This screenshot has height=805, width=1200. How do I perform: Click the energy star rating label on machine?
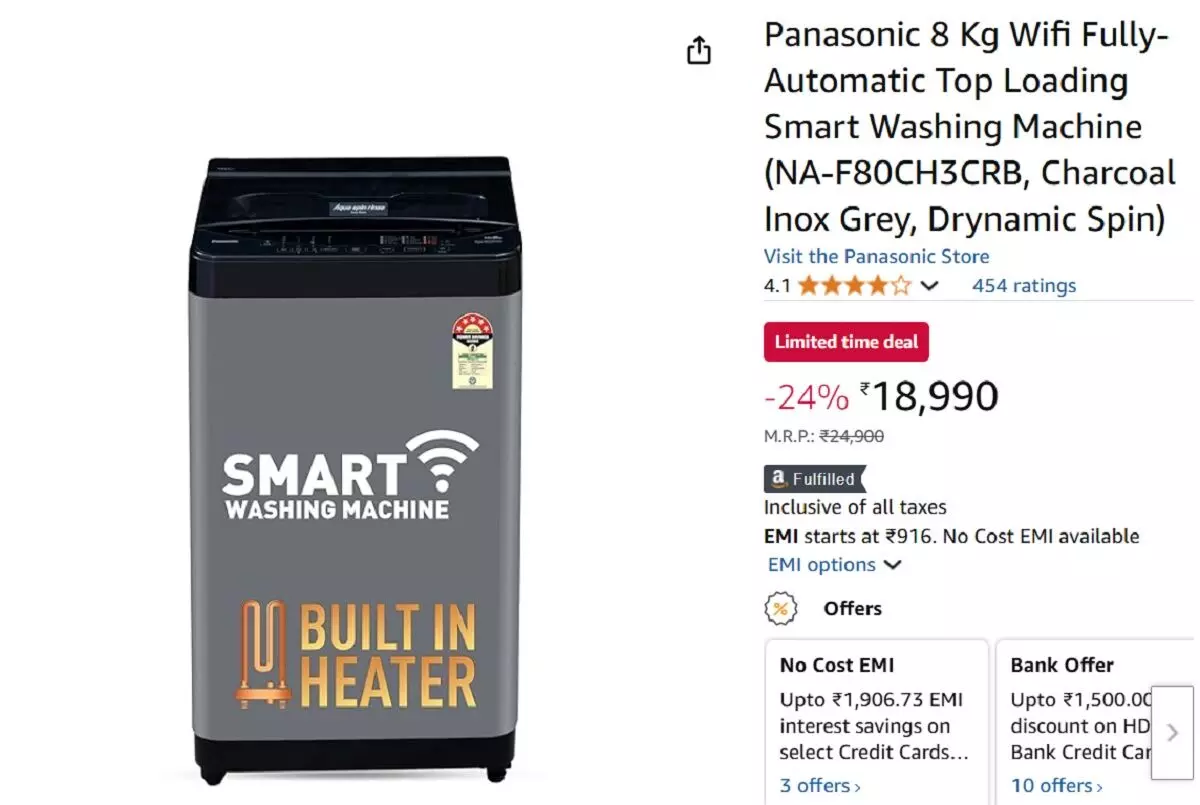coord(471,350)
